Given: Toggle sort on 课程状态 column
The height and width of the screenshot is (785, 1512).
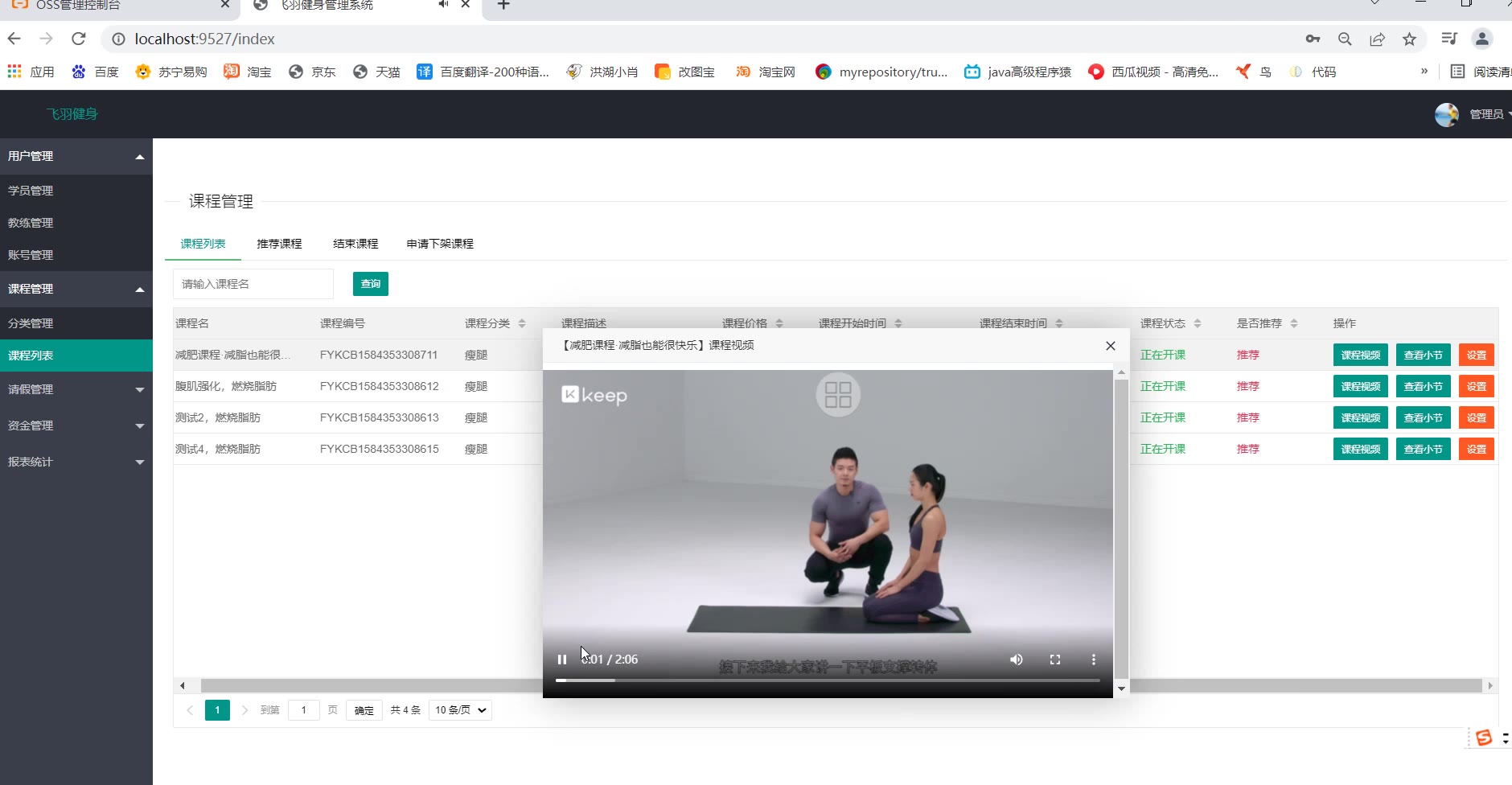Looking at the screenshot, I should coord(1198,323).
